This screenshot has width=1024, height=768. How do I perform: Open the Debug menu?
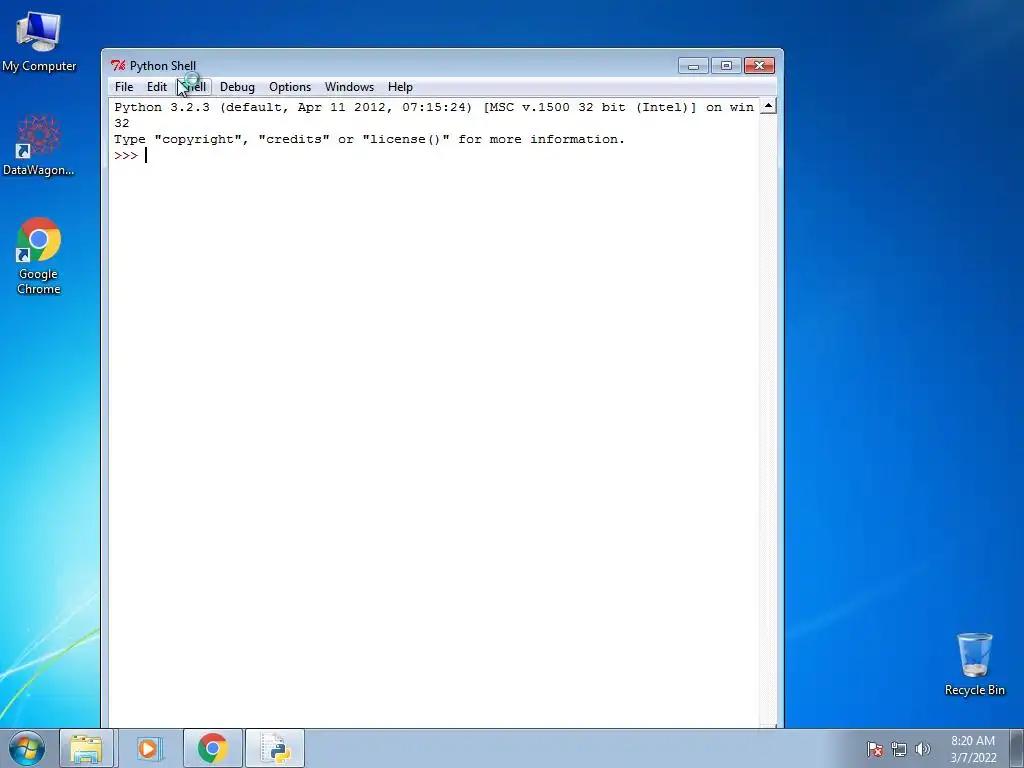pos(237,87)
